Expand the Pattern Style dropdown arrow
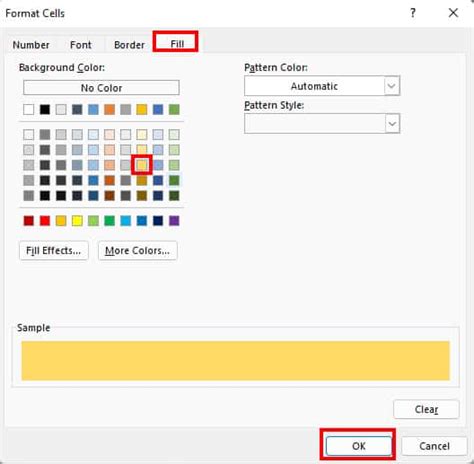This screenshot has height=464, width=474. click(x=392, y=124)
